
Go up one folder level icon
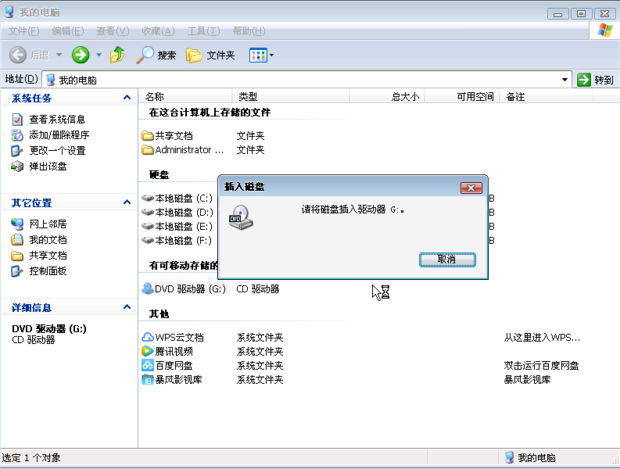(117, 55)
